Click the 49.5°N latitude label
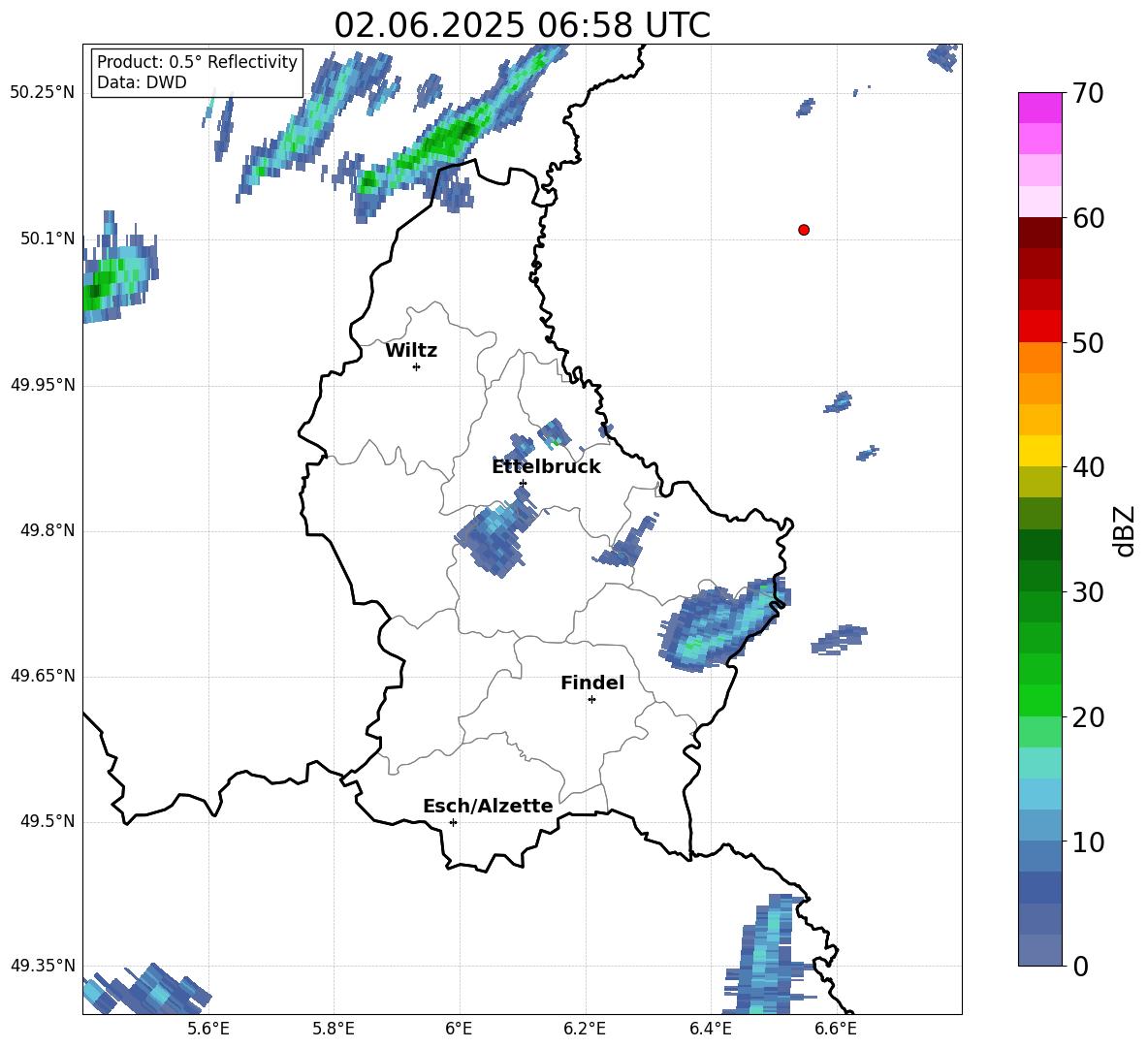Image resolution: width=1148 pixels, height=1048 pixels. [48, 821]
